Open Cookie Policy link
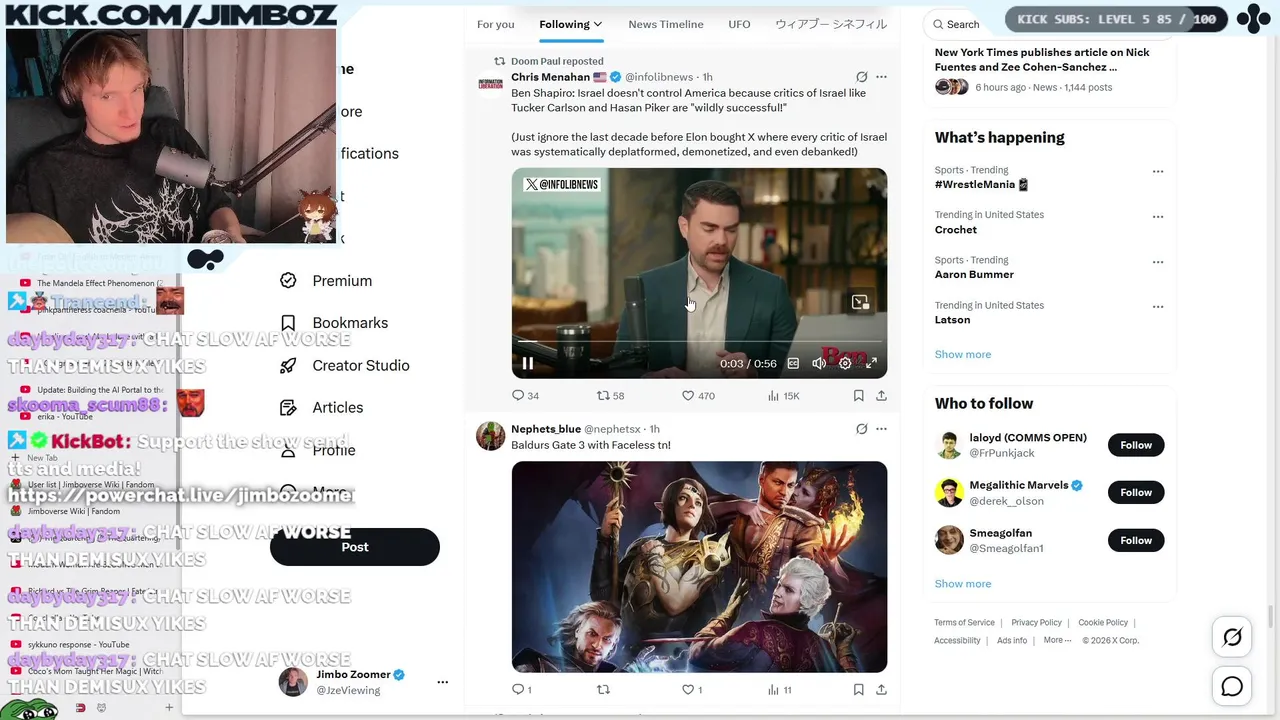Screen dimensions: 1280x720 click(x=1103, y=622)
